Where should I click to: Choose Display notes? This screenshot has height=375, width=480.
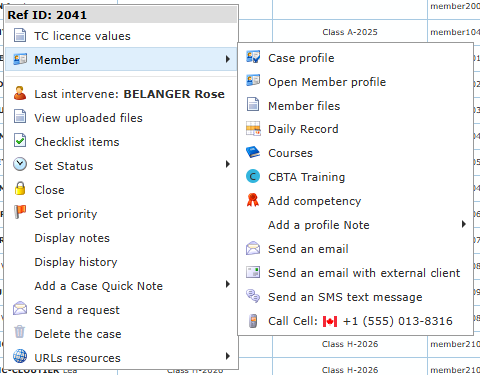pos(121,238)
